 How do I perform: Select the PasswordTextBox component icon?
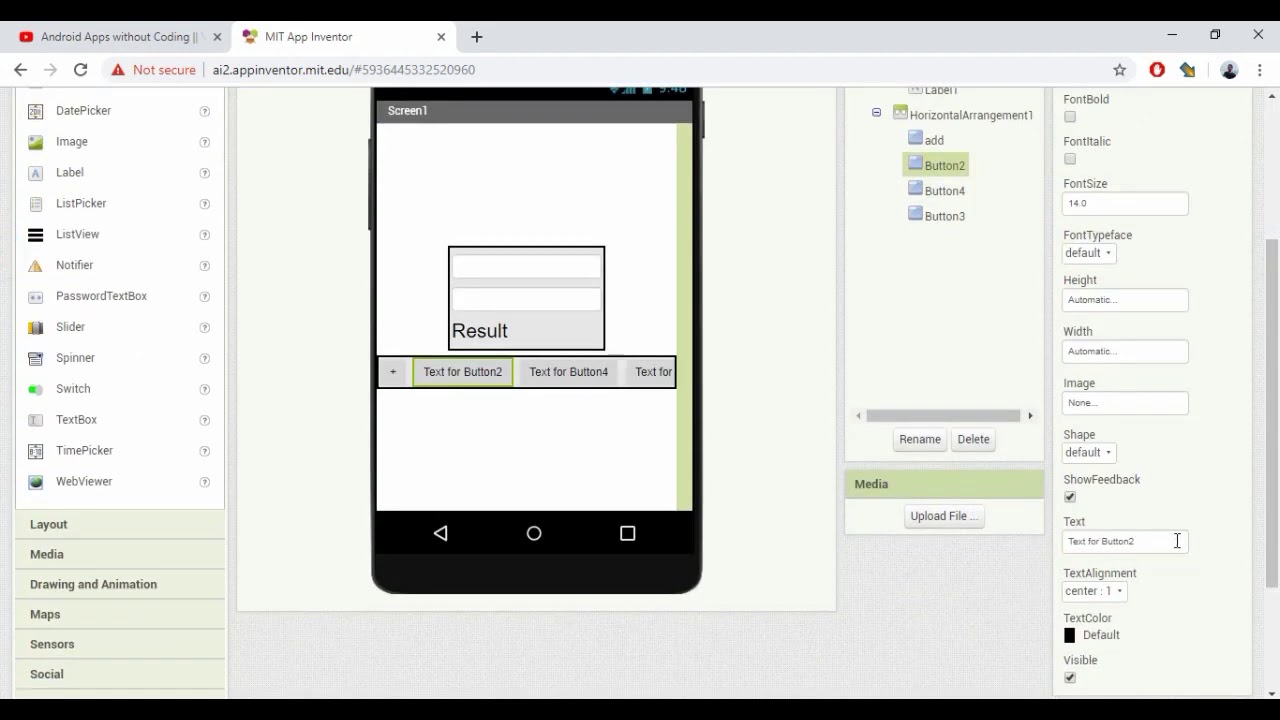click(36, 297)
